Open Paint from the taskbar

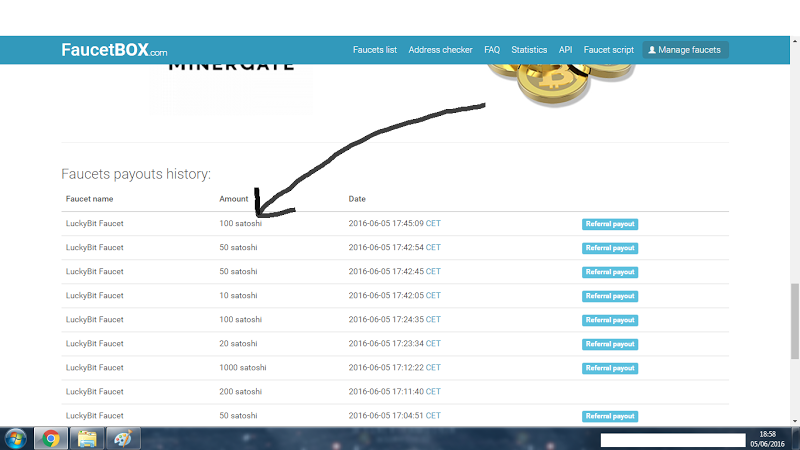tap(125, 438)
